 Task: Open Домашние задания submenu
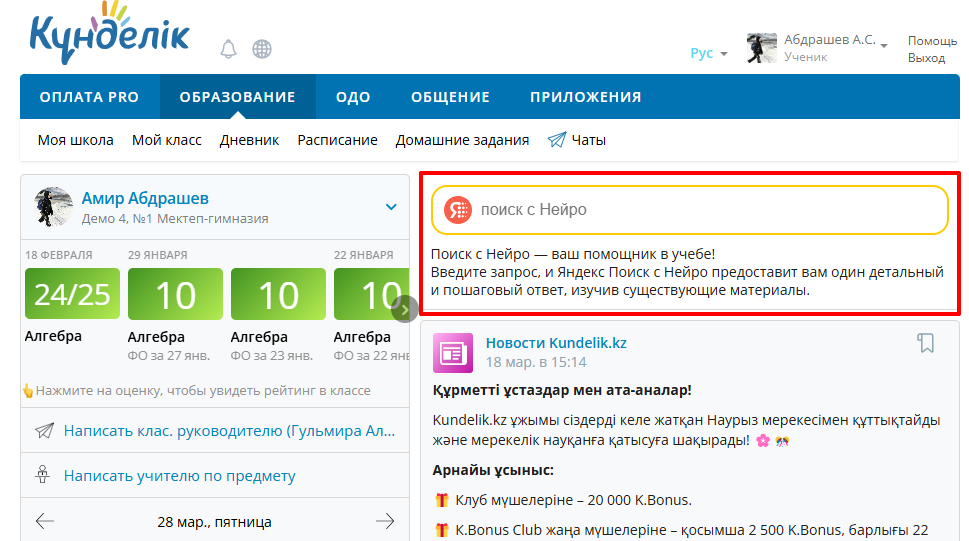[462, 140]
